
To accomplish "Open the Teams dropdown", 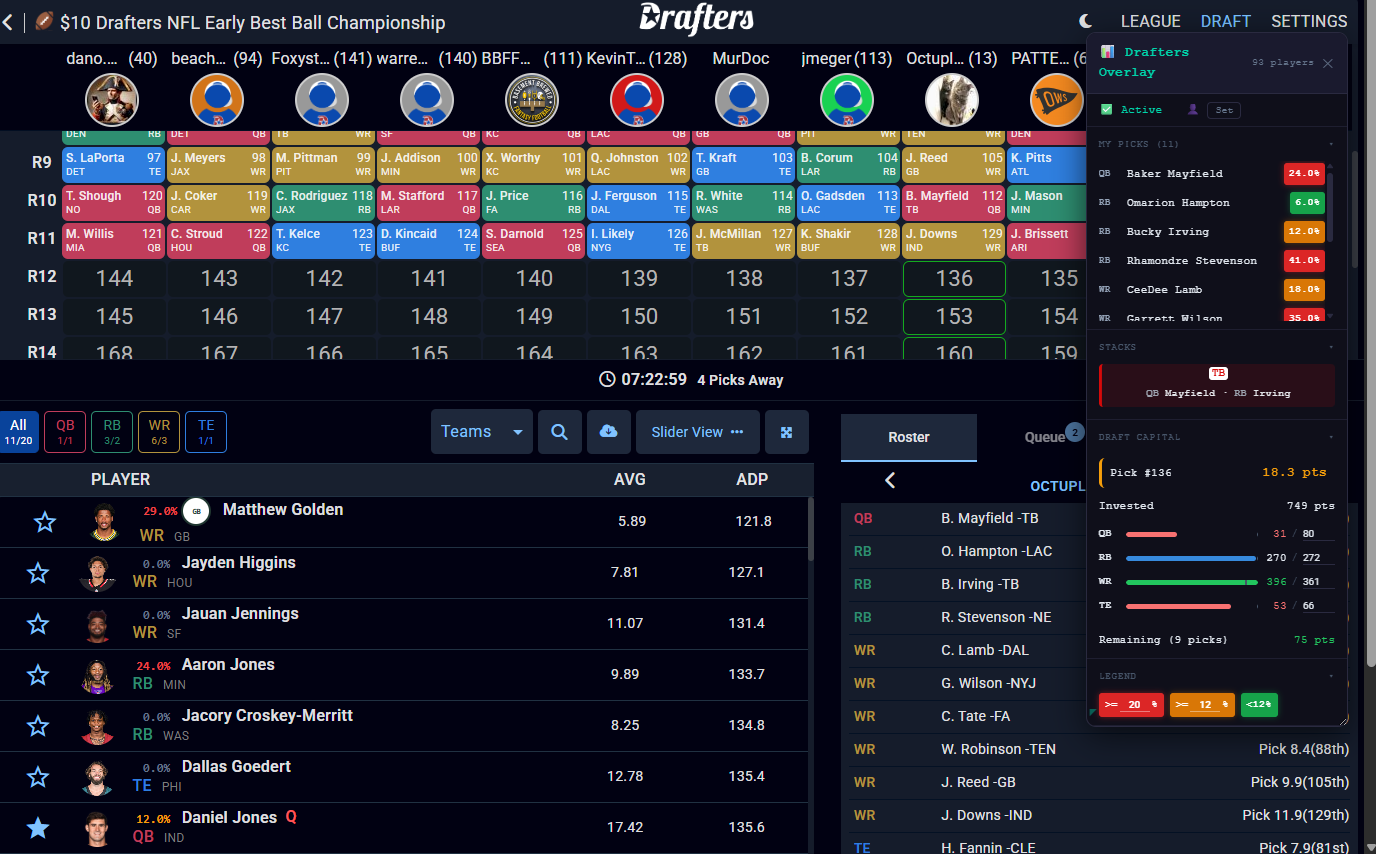I will pyautogui.click(x=481, y=432).
